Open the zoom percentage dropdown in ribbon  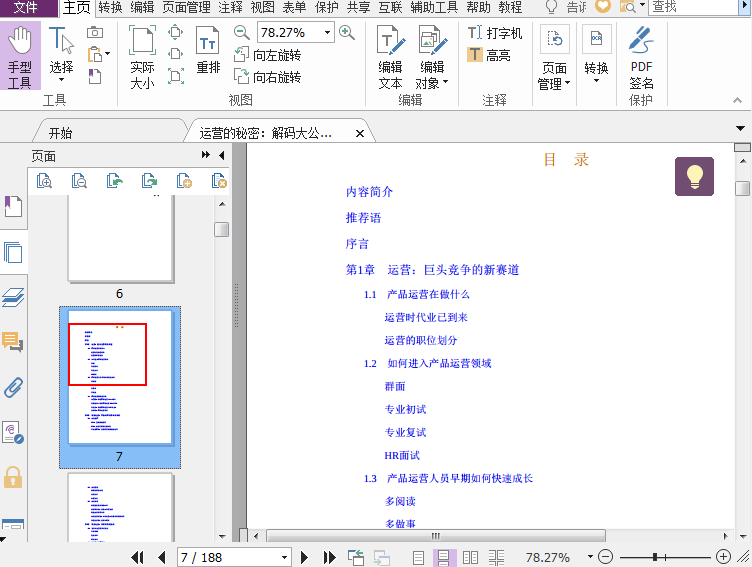(327, 33)
